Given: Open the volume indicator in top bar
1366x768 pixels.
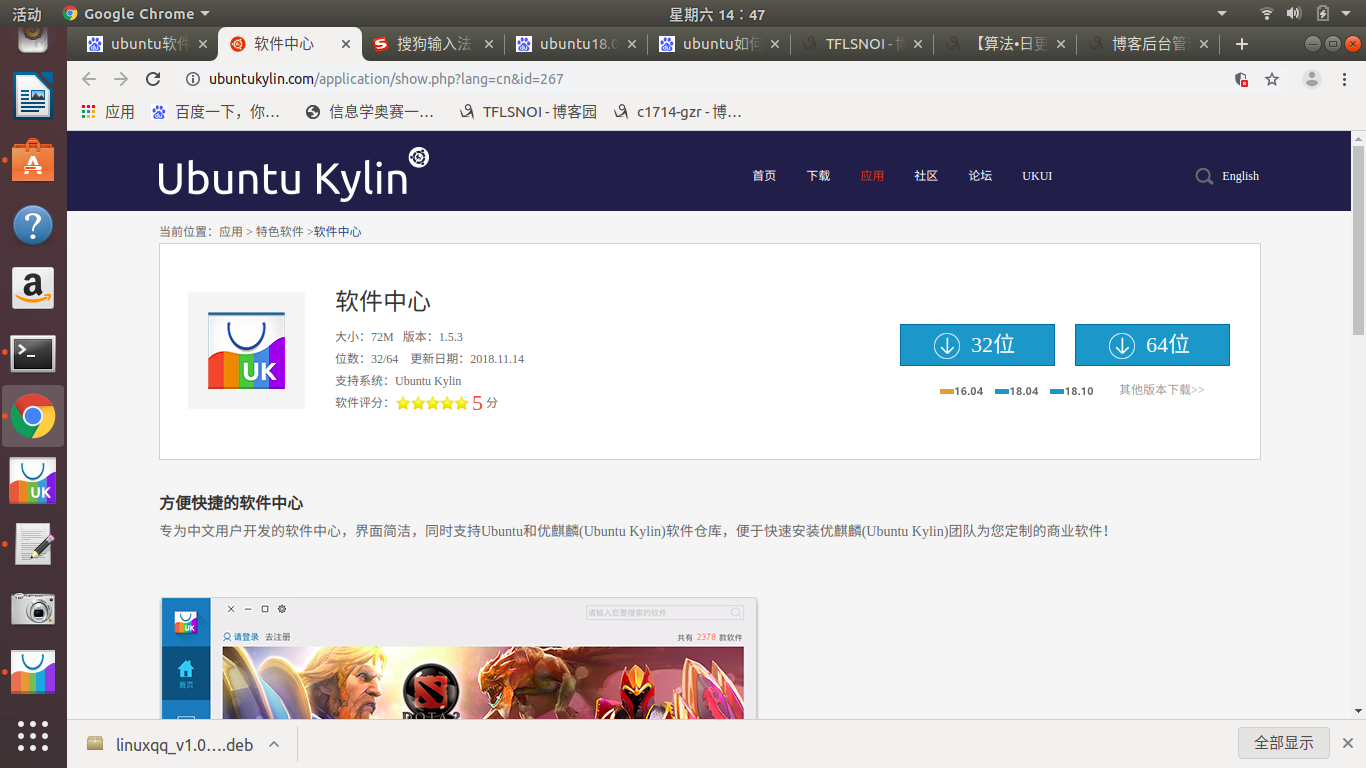Looking at the screenshot, I should (1294, 14).
